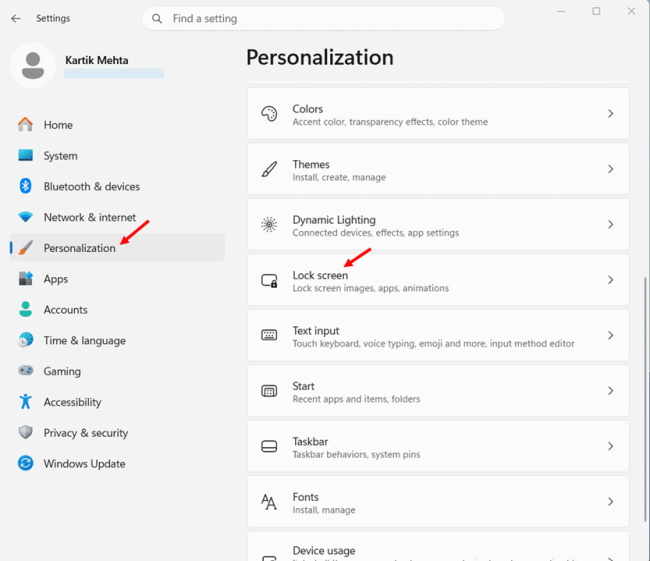Click the Kartik Mehta account name

(97, 61)
